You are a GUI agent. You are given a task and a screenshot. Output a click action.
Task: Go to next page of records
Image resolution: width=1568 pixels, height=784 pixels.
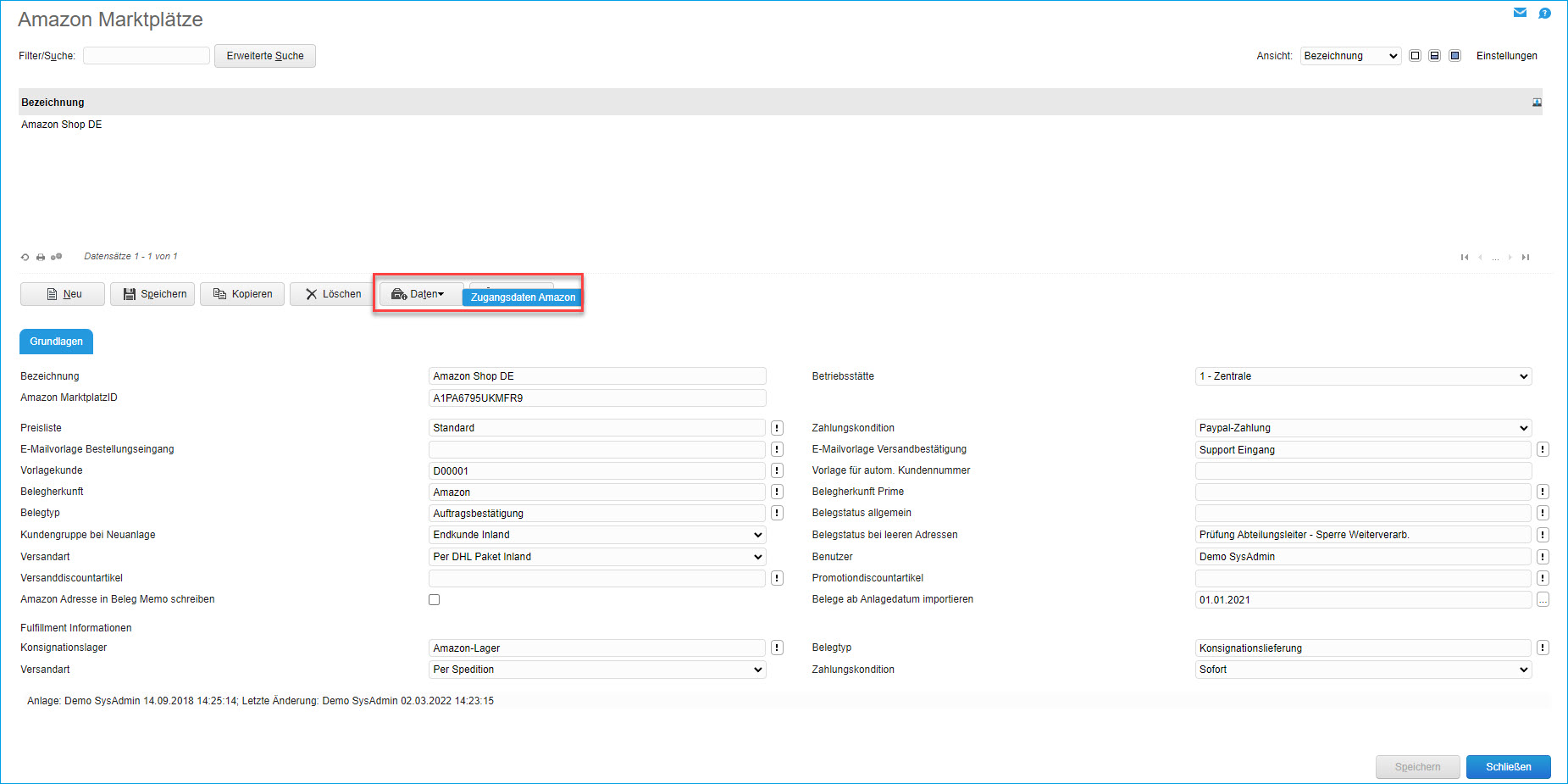(x=1510, y=257)
